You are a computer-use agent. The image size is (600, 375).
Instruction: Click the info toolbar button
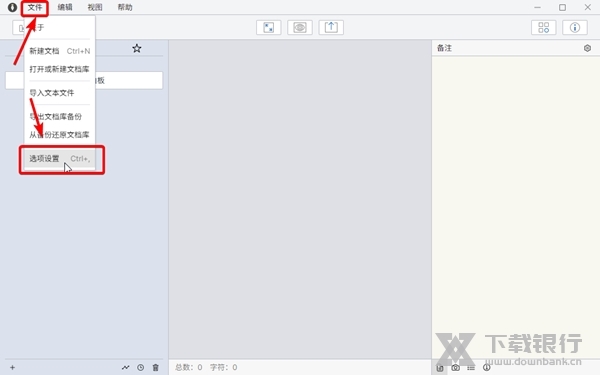tap(575, 28)
